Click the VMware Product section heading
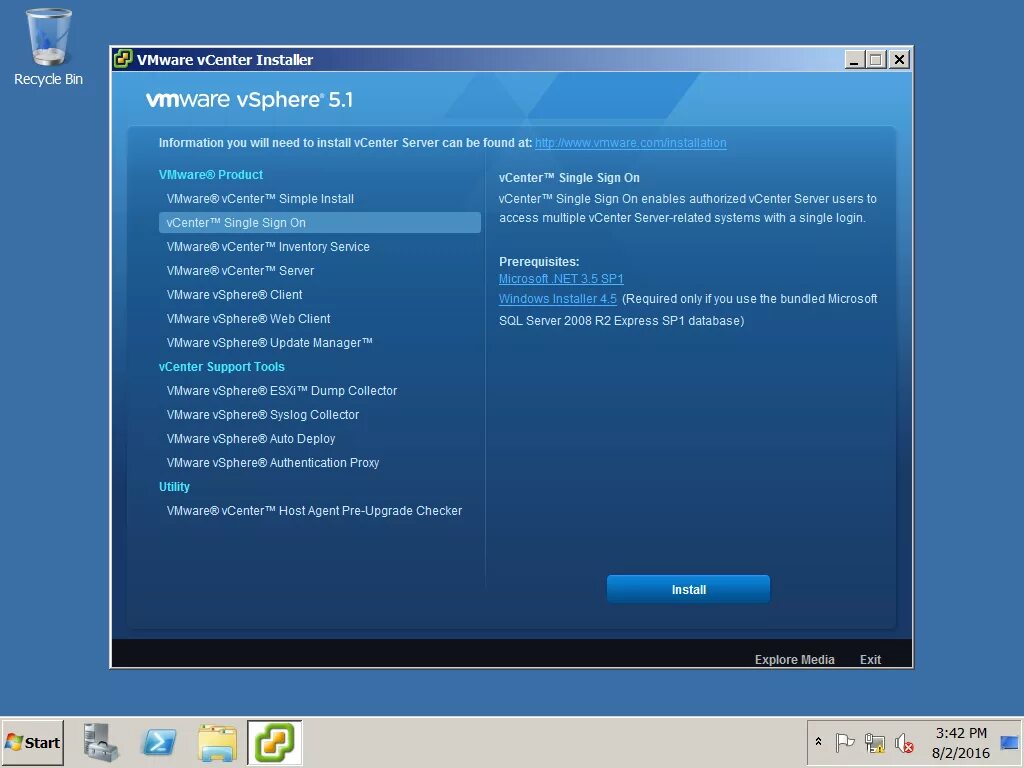1024x768 pixels. tap(210, 175)
